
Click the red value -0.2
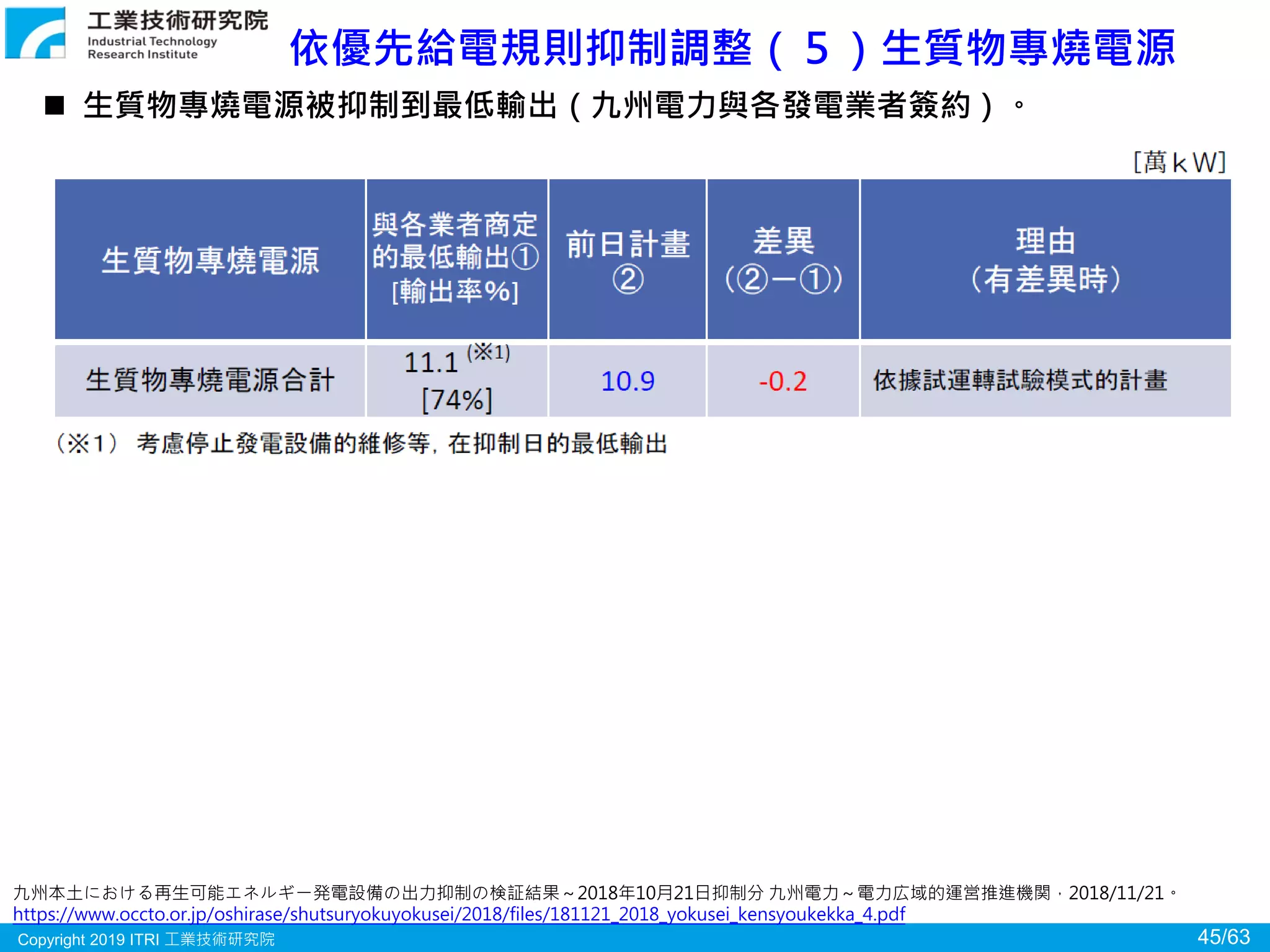[x=783, y=381]
